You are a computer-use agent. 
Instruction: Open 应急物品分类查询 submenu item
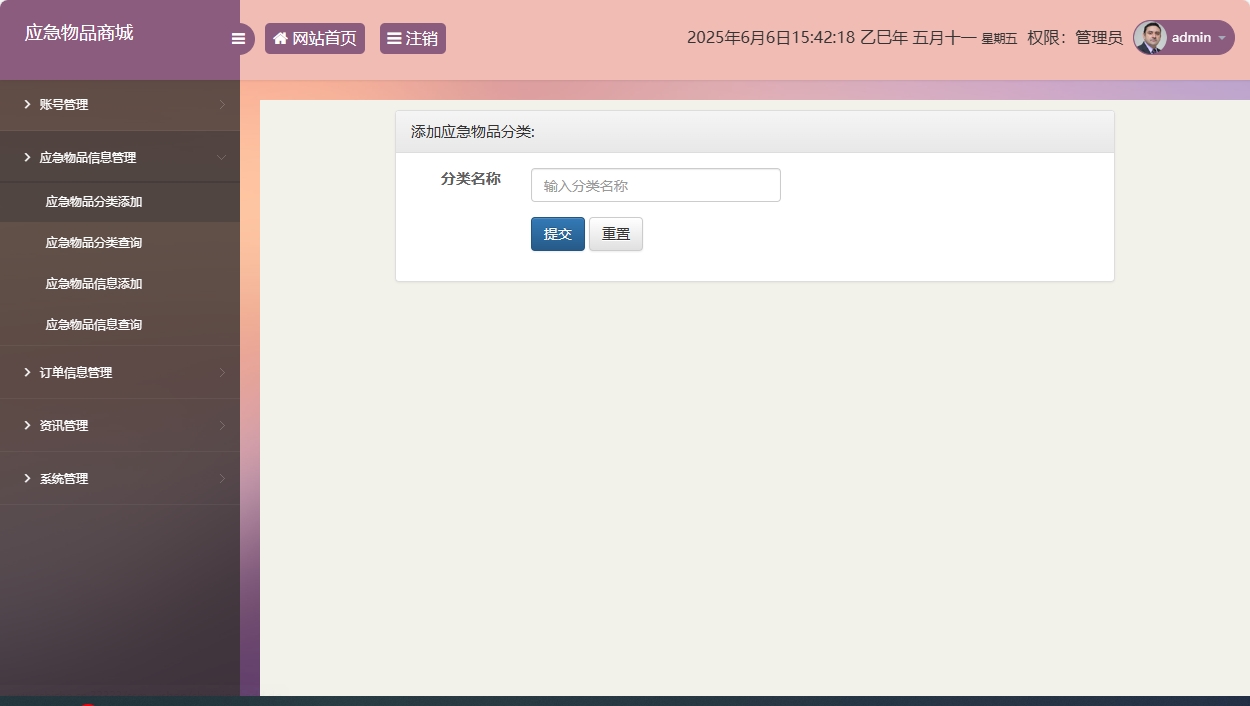click(x=120, y=243)
